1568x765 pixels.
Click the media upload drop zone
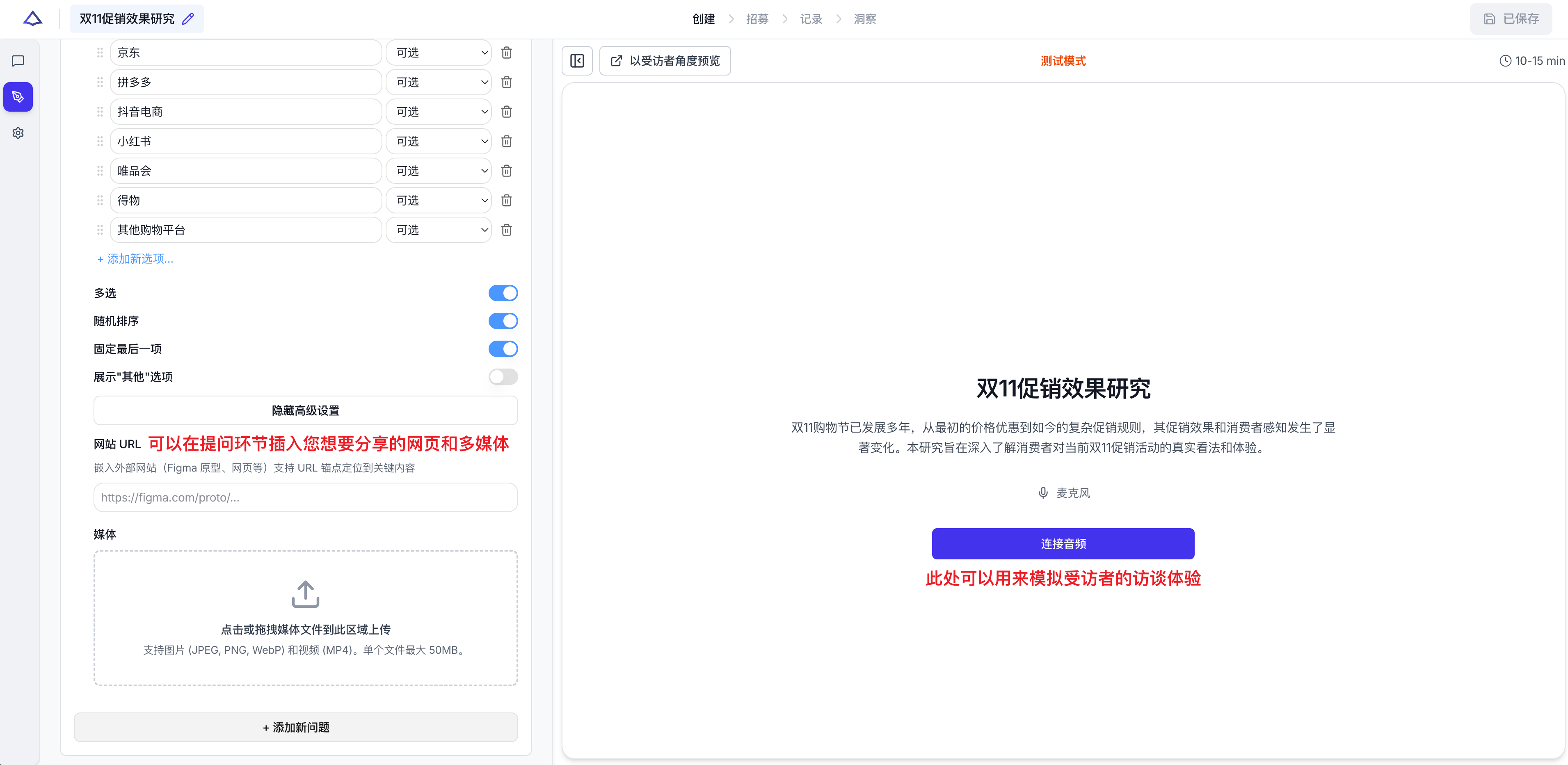pos(306,618)
